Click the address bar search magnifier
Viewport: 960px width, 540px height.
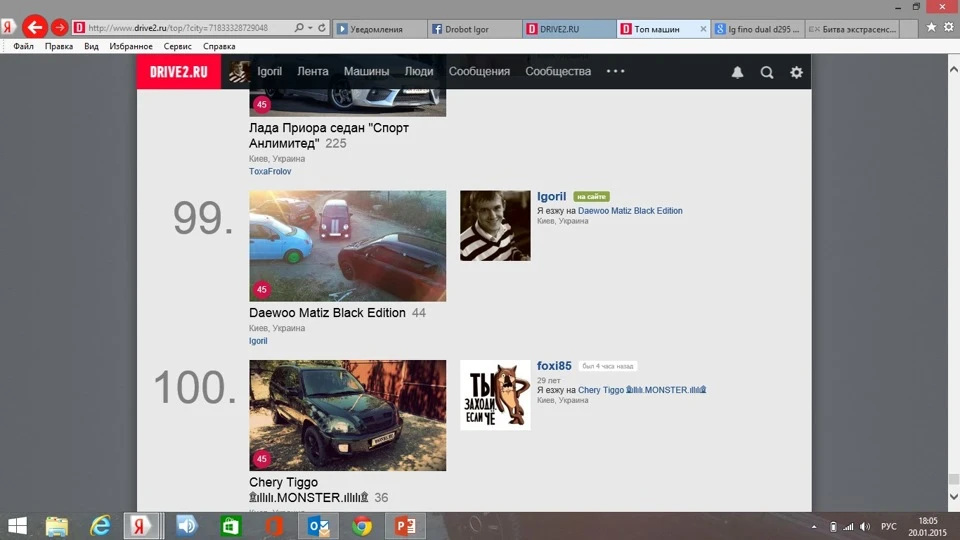click(x=299, y=28)
